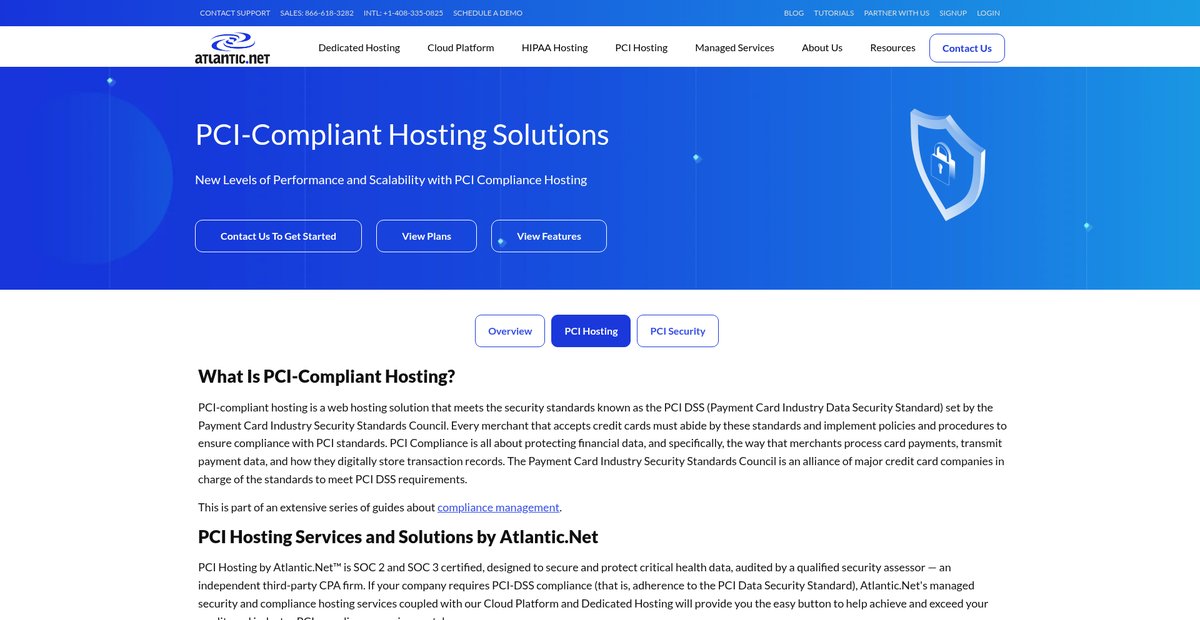The image size is (1200, 620).
Task: Open the Schedule A Demo link
Action: click(488, 13)
